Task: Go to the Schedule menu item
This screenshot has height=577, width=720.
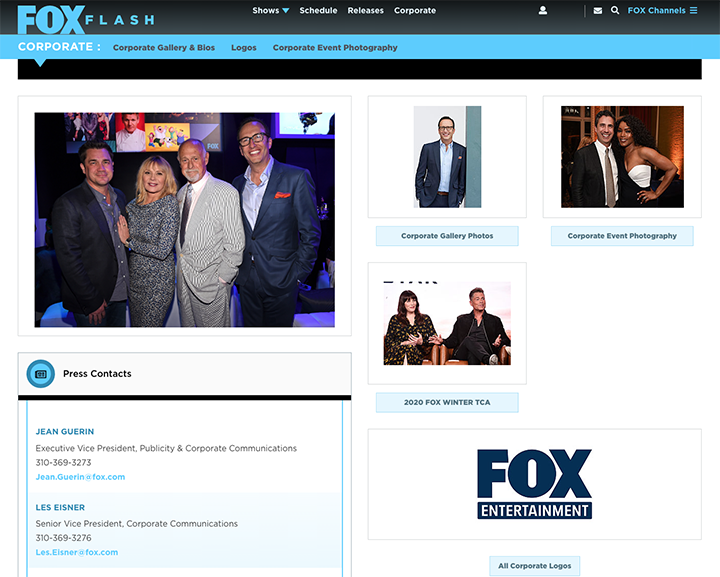Action: click(318, 10)
